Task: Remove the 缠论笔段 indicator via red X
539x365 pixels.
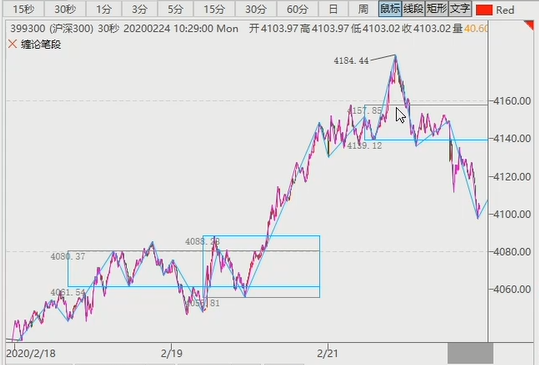Action: point(12,44)
